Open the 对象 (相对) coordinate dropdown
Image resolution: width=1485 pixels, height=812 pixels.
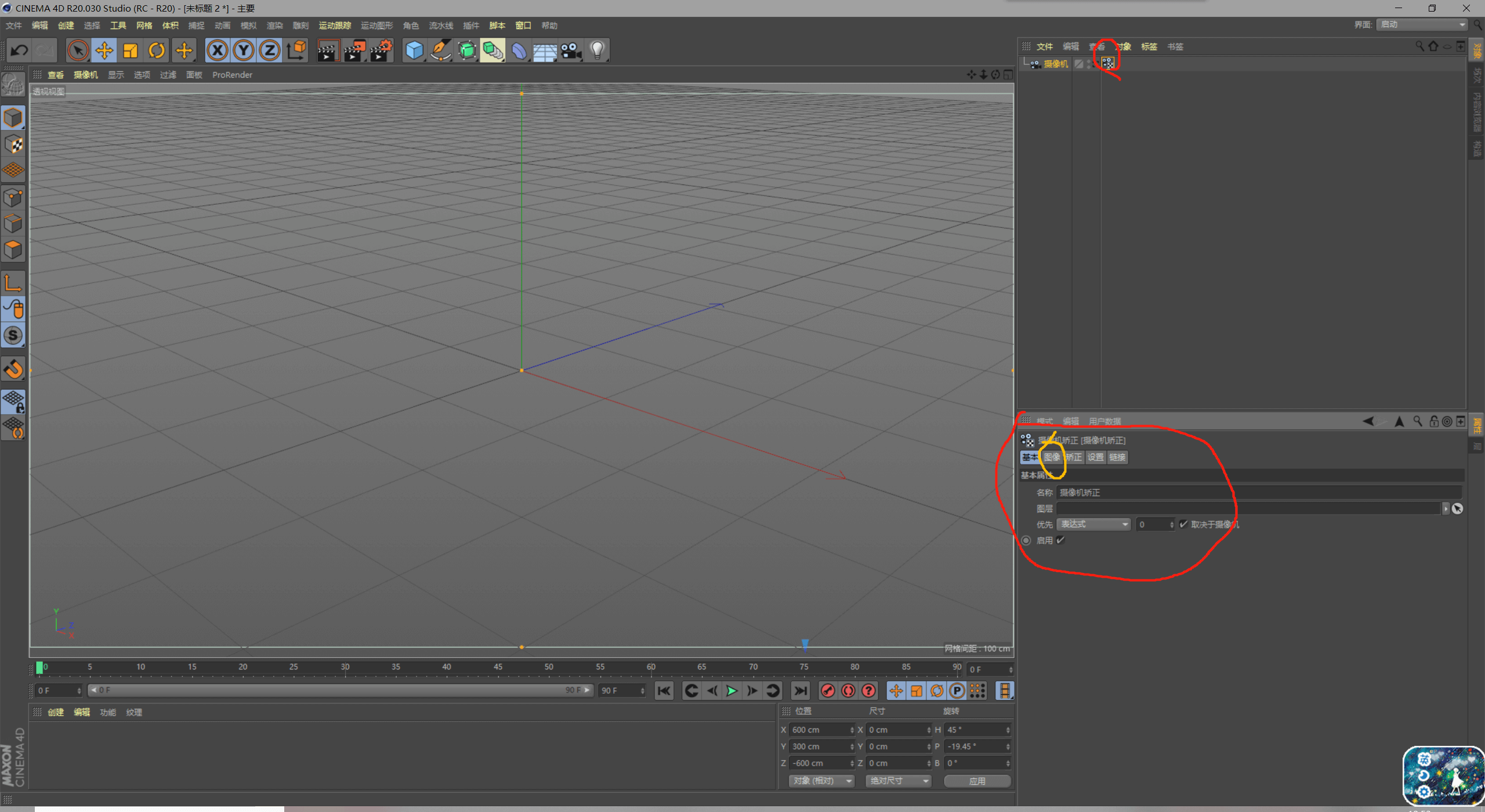821,781
